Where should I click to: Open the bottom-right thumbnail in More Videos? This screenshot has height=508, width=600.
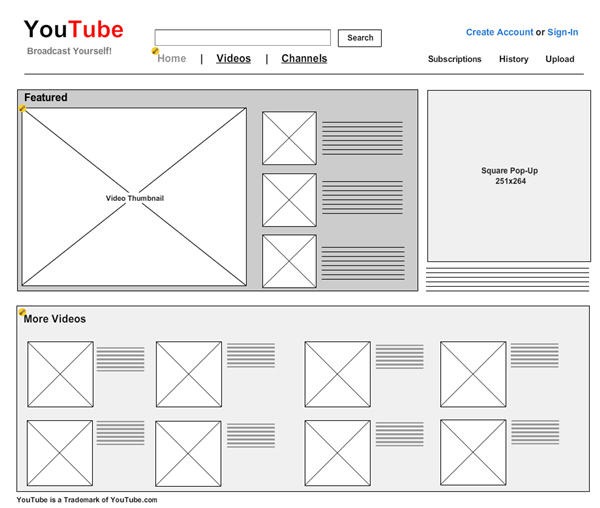(473, 452)
